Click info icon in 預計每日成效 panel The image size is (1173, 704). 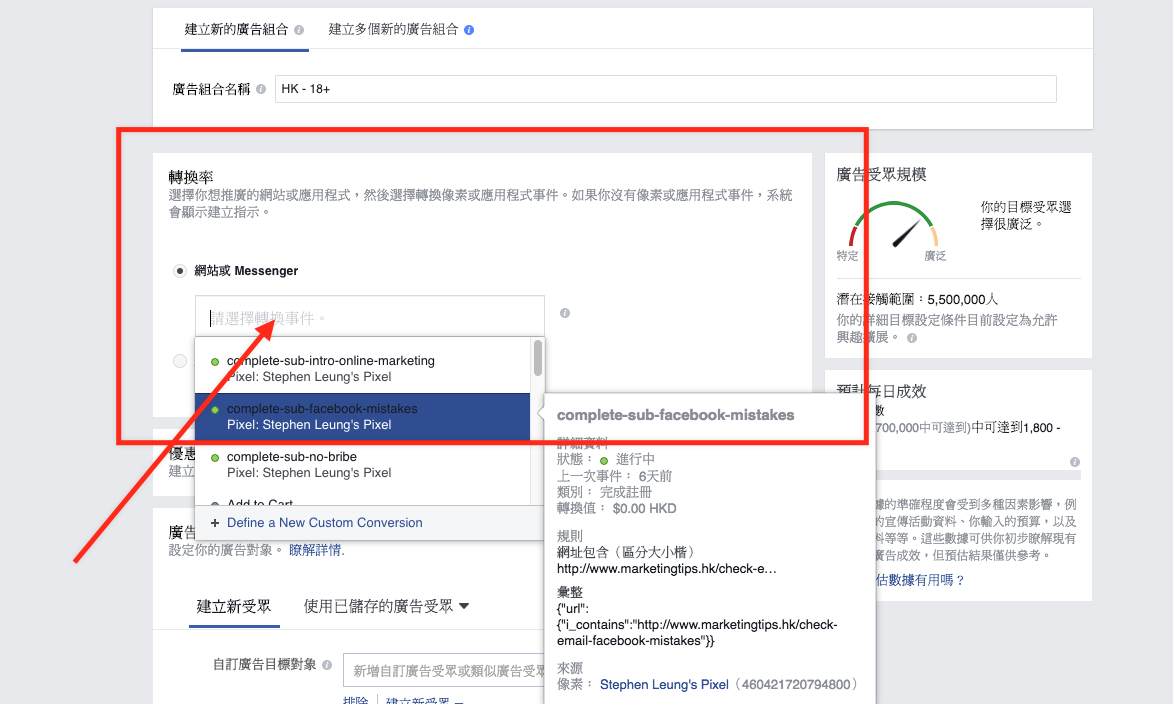[1074, 462]
